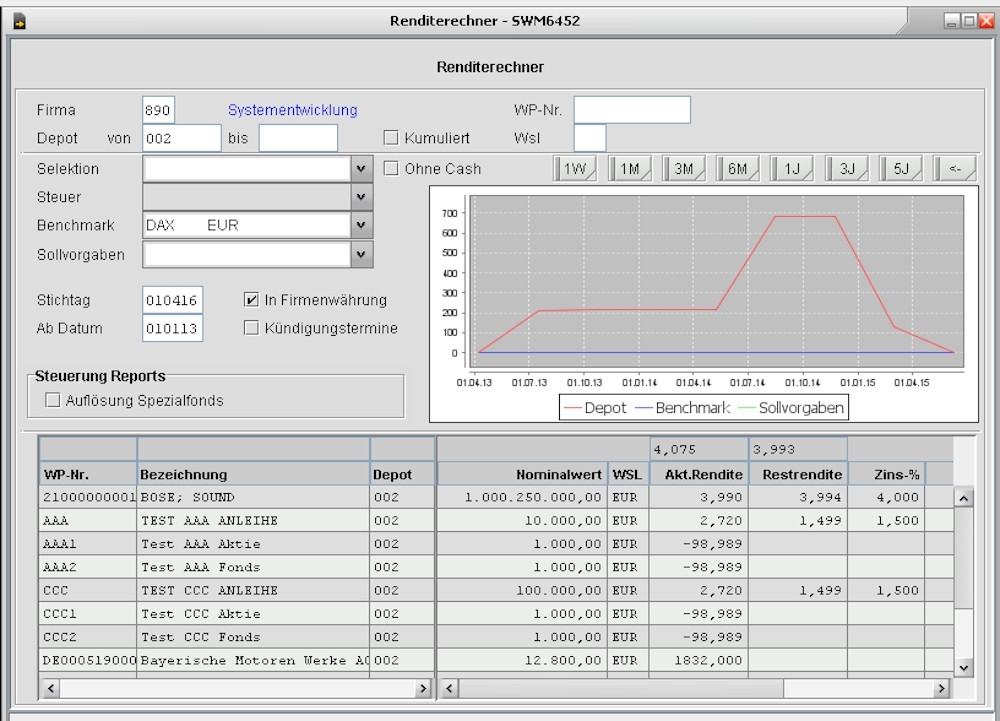Uncheck the In Firmenwährung option
Viewport: 1000px width, 721px height.
pyautogui.click(x=252, y=300)
